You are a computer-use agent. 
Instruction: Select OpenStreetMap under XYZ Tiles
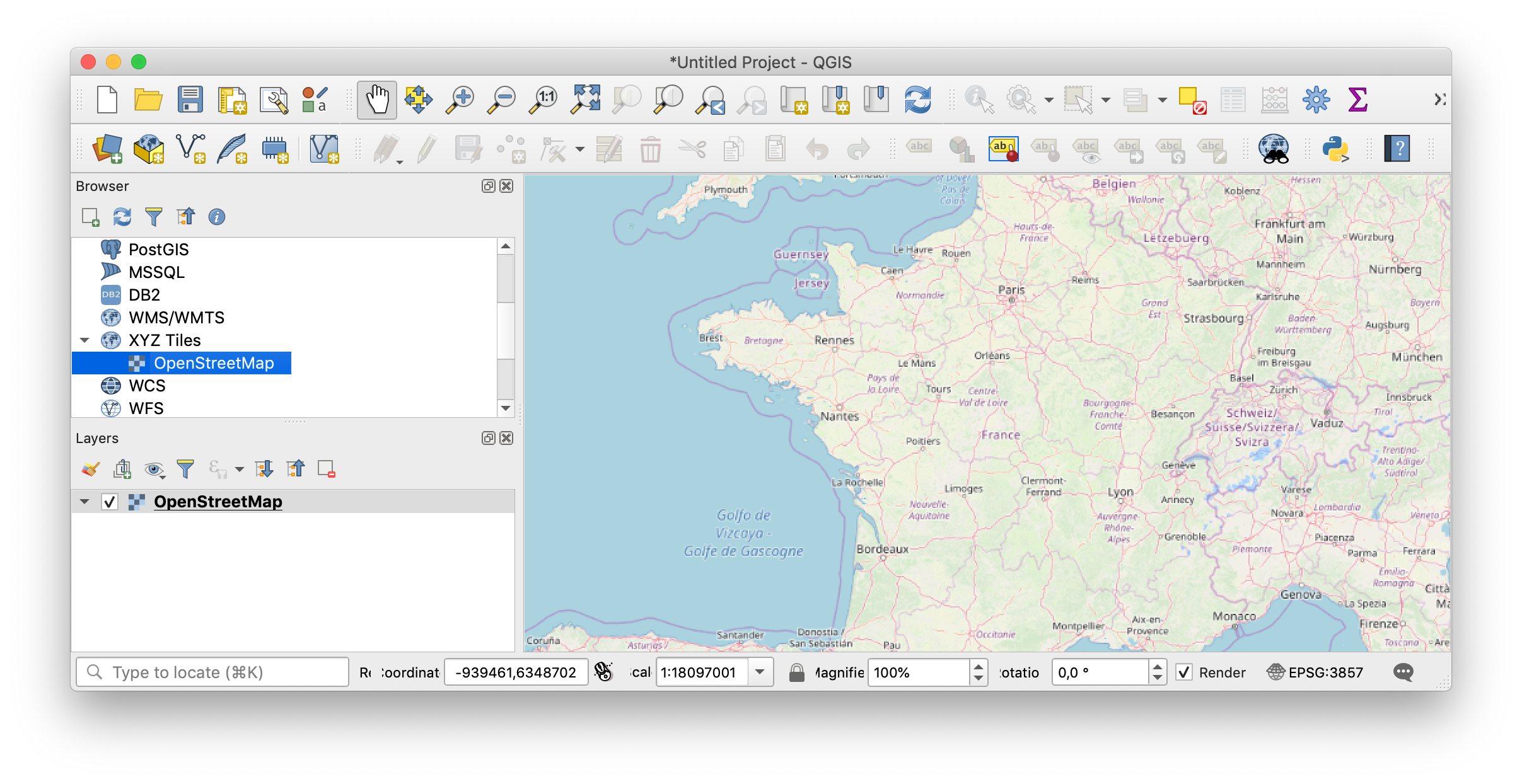click(214, 363)
